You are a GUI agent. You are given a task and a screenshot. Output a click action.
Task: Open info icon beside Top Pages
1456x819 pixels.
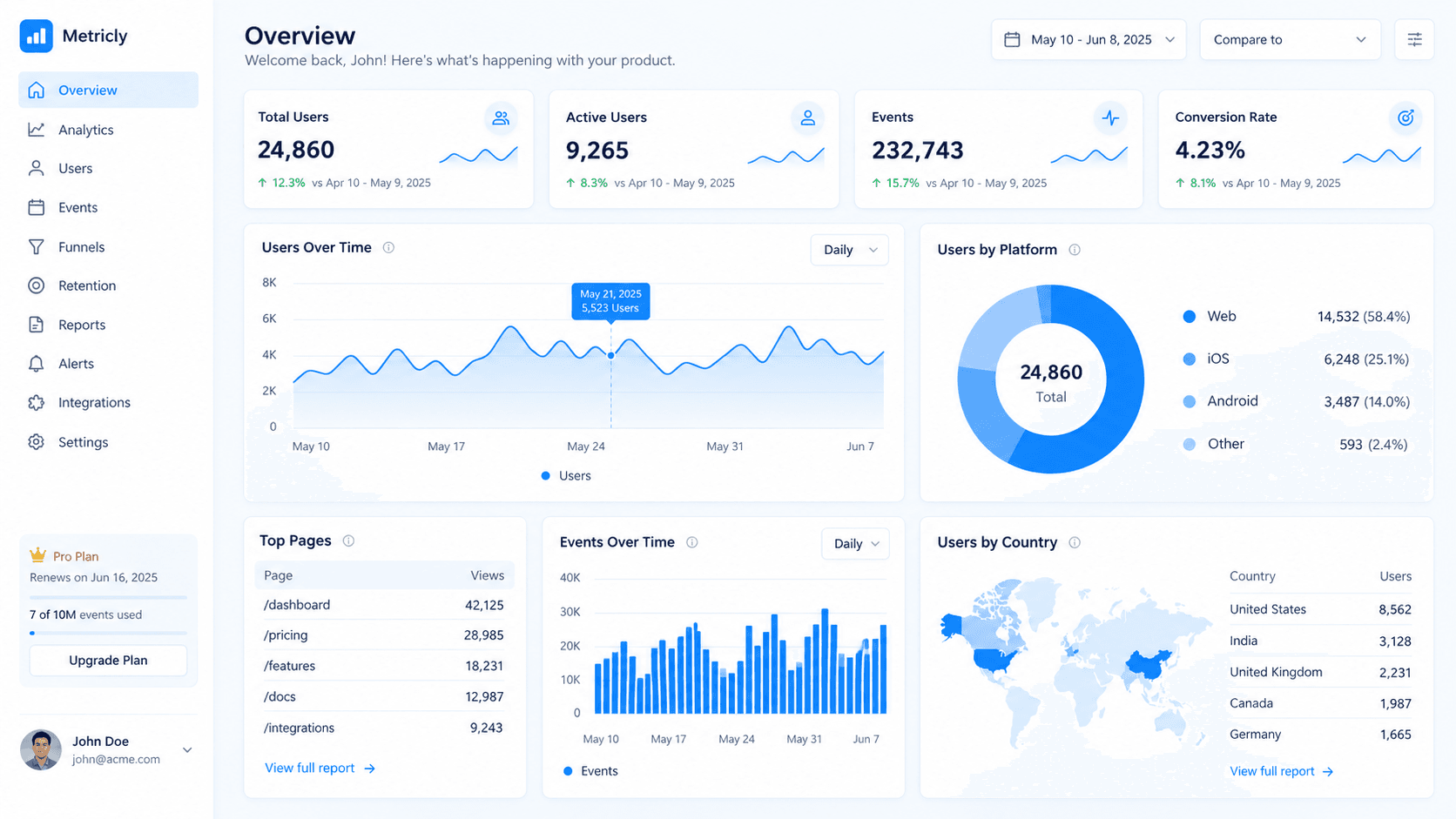click(x=348, y=540)
